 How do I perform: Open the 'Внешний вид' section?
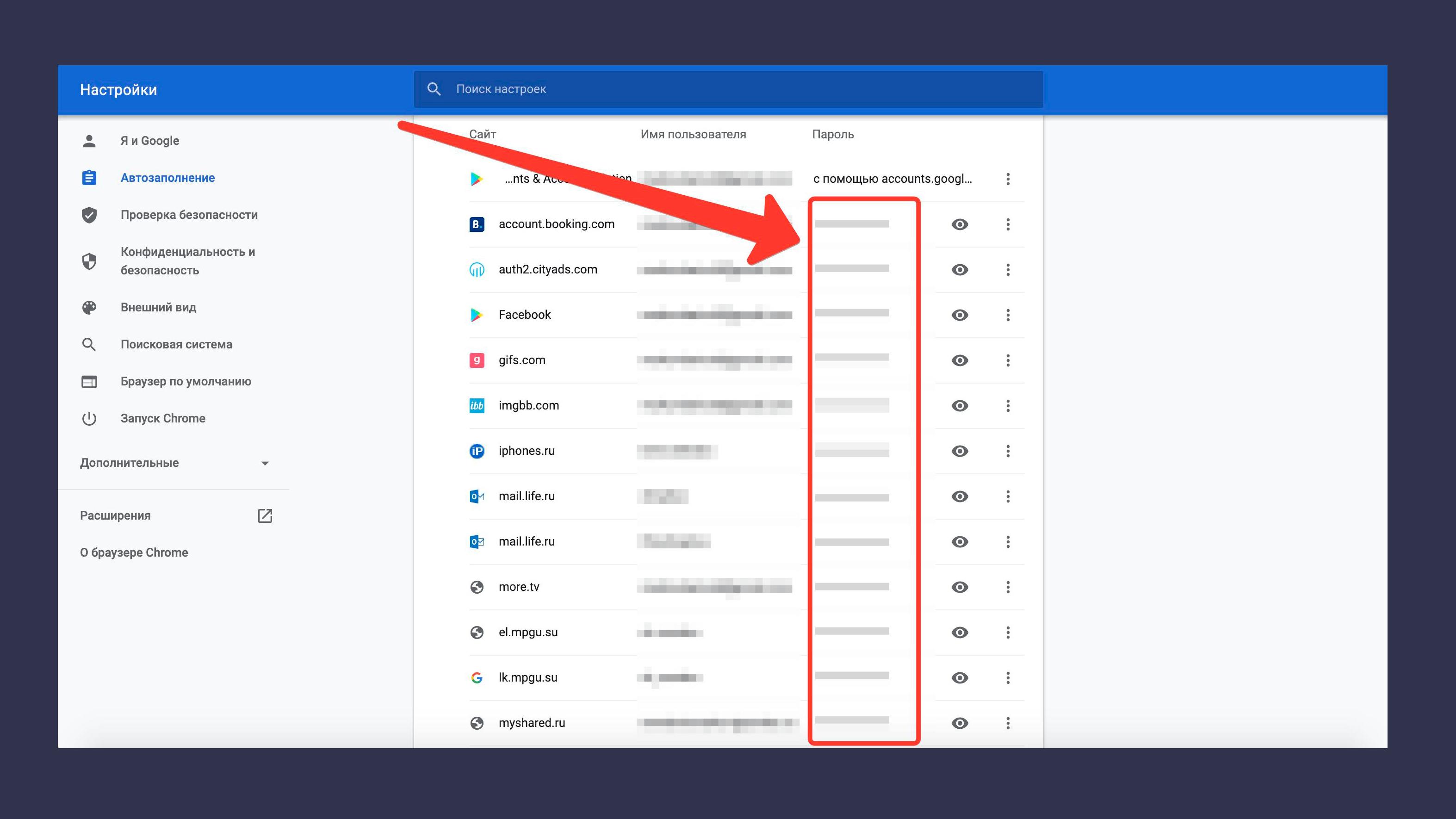(x=158, y=308)
